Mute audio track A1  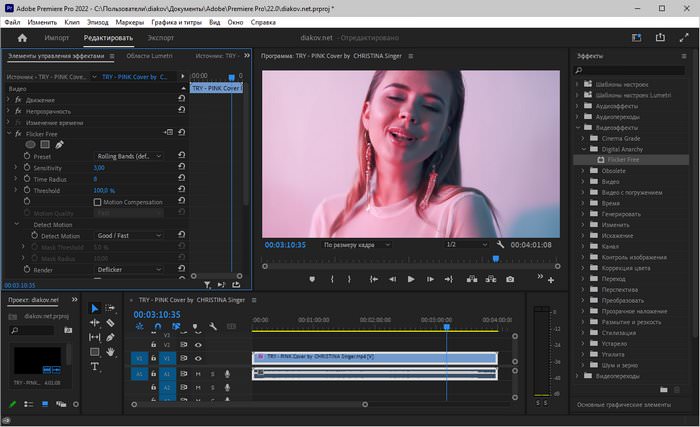pos(197,373)
